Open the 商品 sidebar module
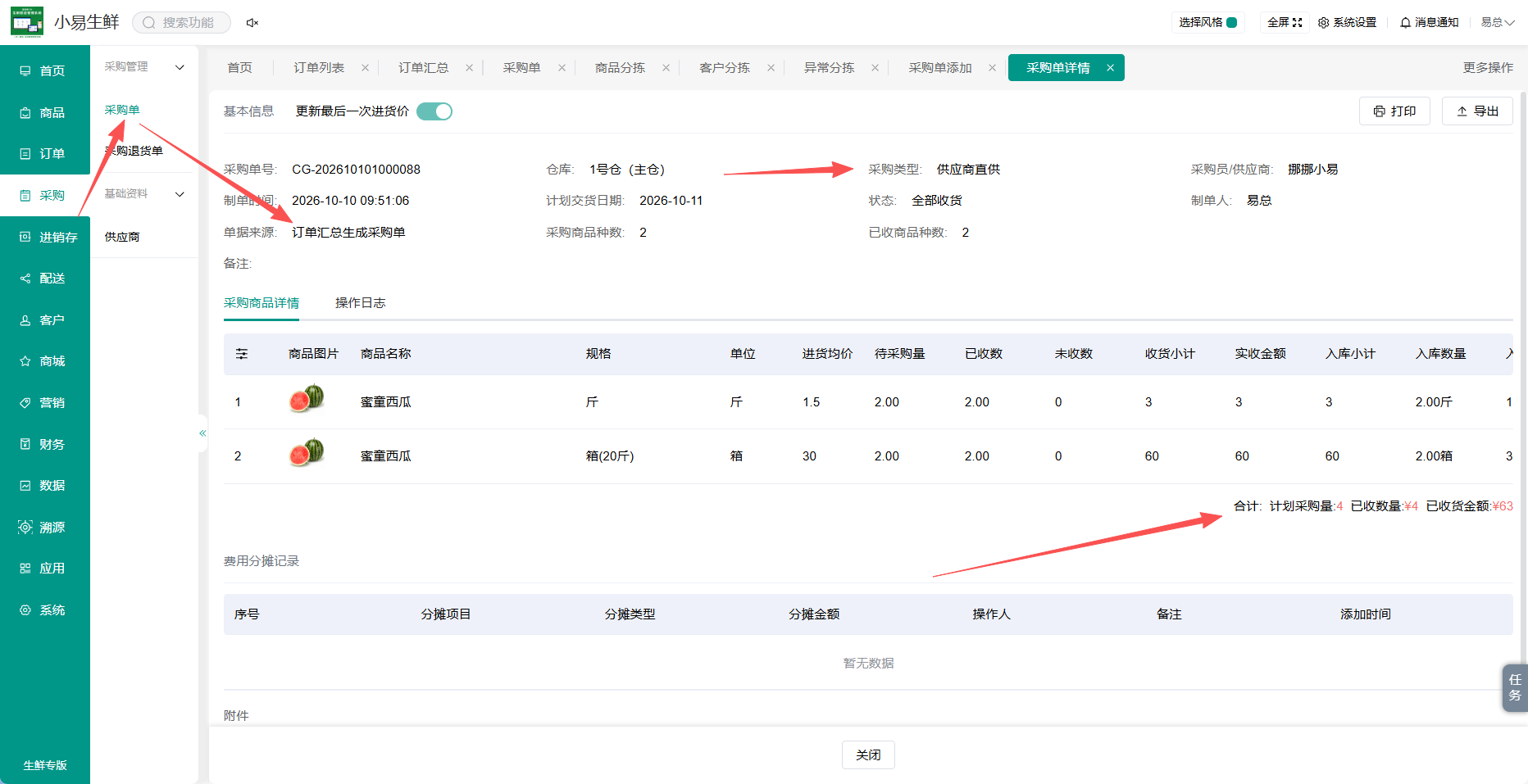Screen dimensions: 1528x784 44,112
